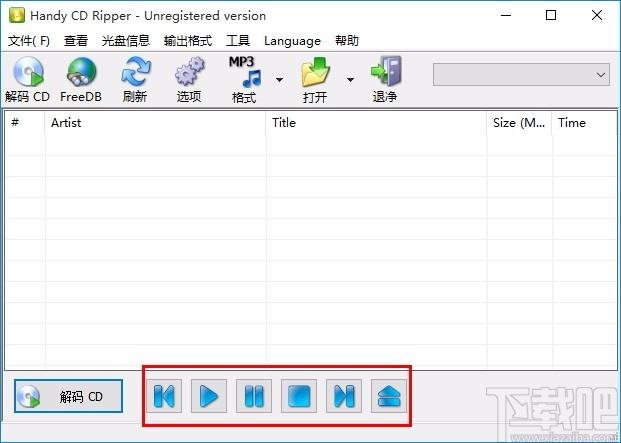This screenshot has width=621, height=443.
Task: Open the 输出格式 menu
Action: 188,40
